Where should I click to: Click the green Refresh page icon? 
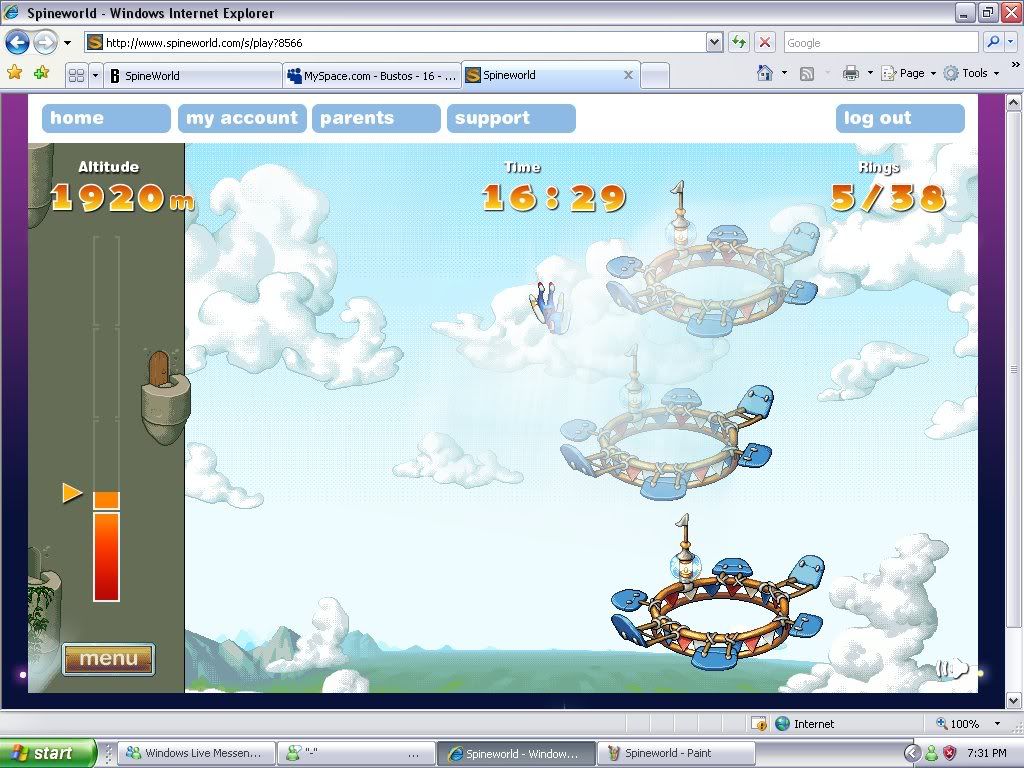point(739,43)
